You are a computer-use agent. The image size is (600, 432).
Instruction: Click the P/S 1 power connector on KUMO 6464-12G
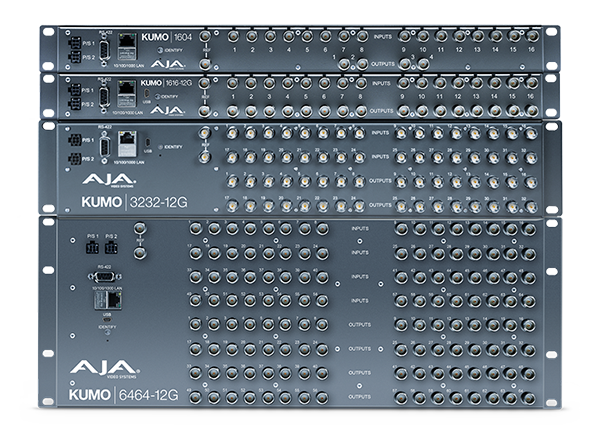(x=92, y=248)
